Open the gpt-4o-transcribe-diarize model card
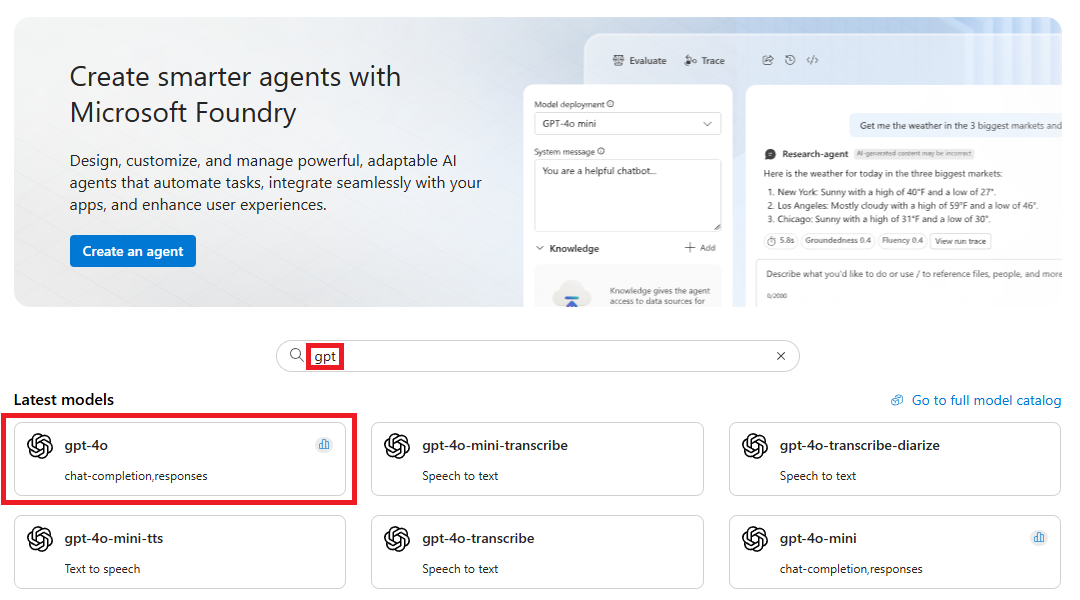The height and width of the screenshot is (600, 1080). point(895,459)
